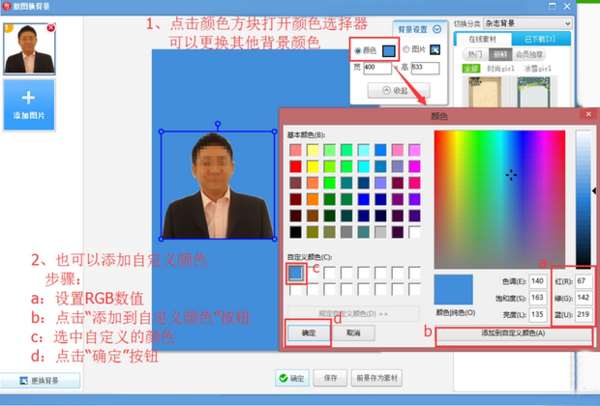Open the 杂志背景 category dropdown

(528, 23)
